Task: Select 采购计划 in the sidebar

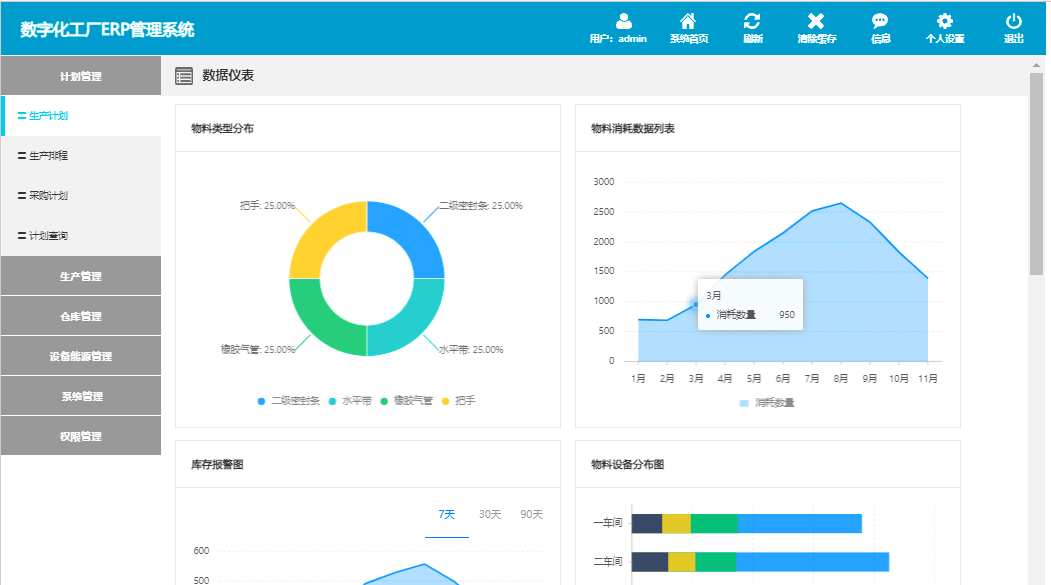Action: (x=80, y=196)
